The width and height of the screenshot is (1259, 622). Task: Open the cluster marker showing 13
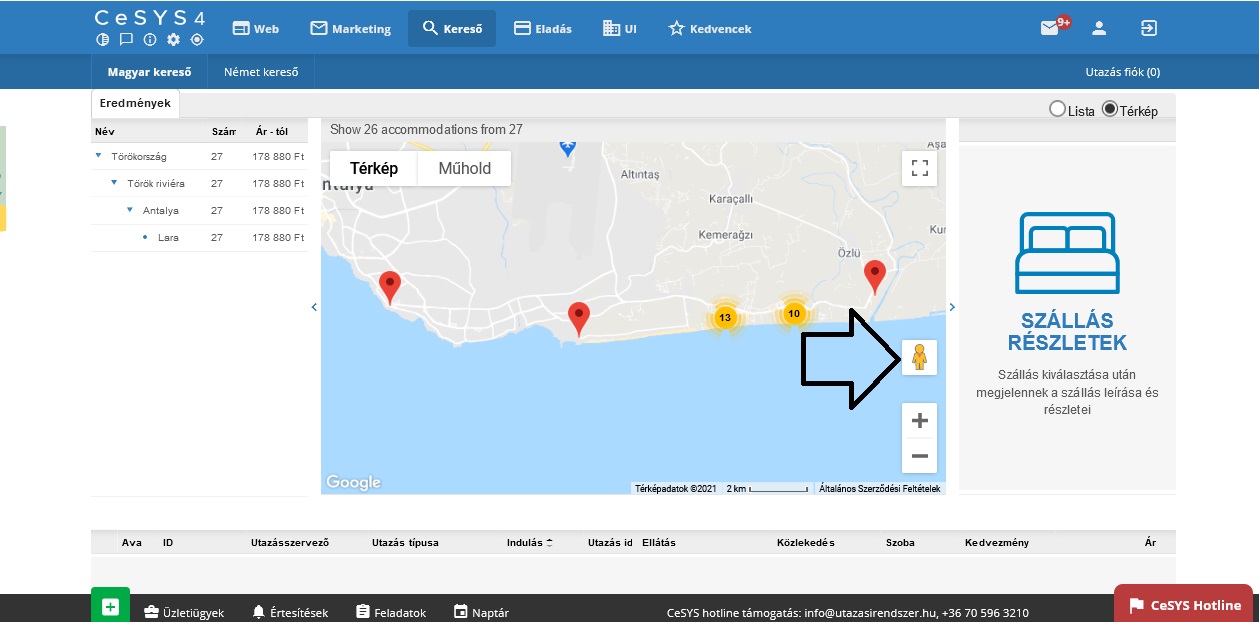725,318
